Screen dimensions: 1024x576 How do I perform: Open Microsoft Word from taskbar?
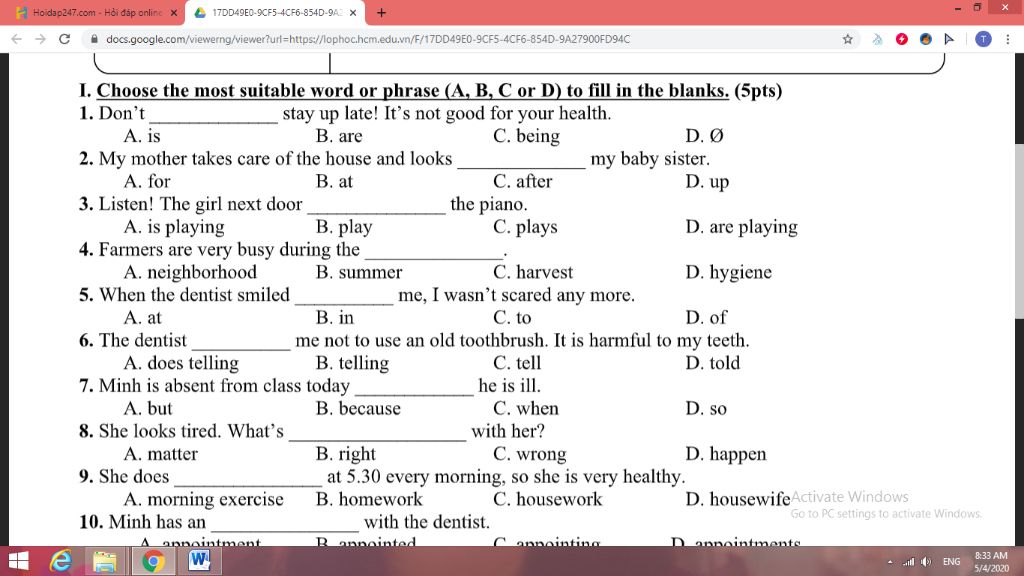[199, 561]
